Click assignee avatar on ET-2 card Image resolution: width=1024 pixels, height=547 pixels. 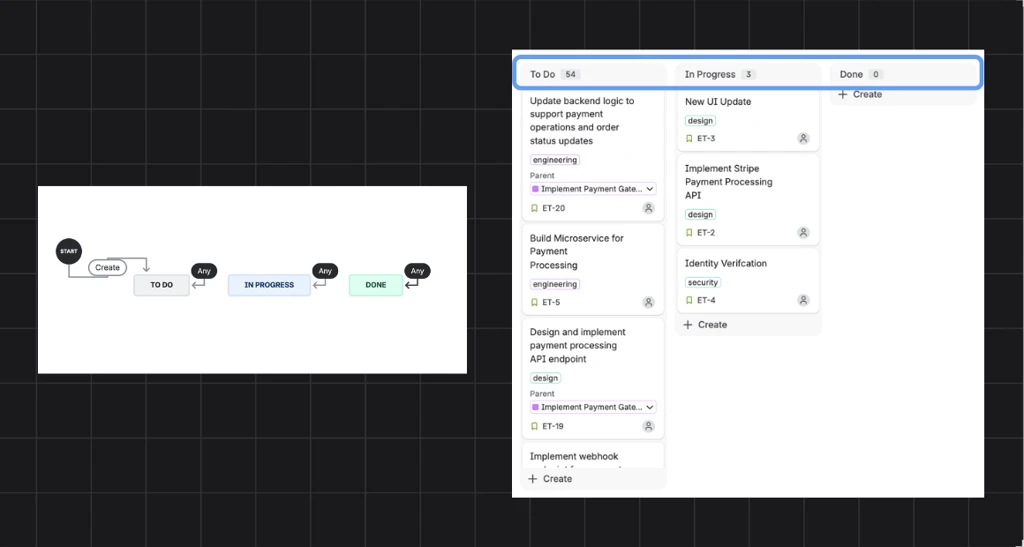pos(803,232)
